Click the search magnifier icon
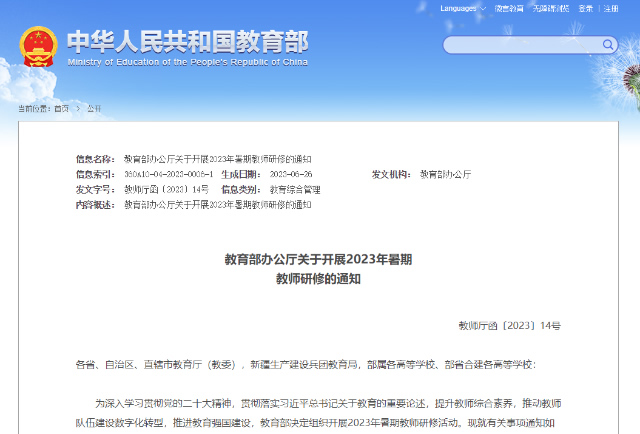Viewport: 640px width, 434px height. [x=608, y=45]
